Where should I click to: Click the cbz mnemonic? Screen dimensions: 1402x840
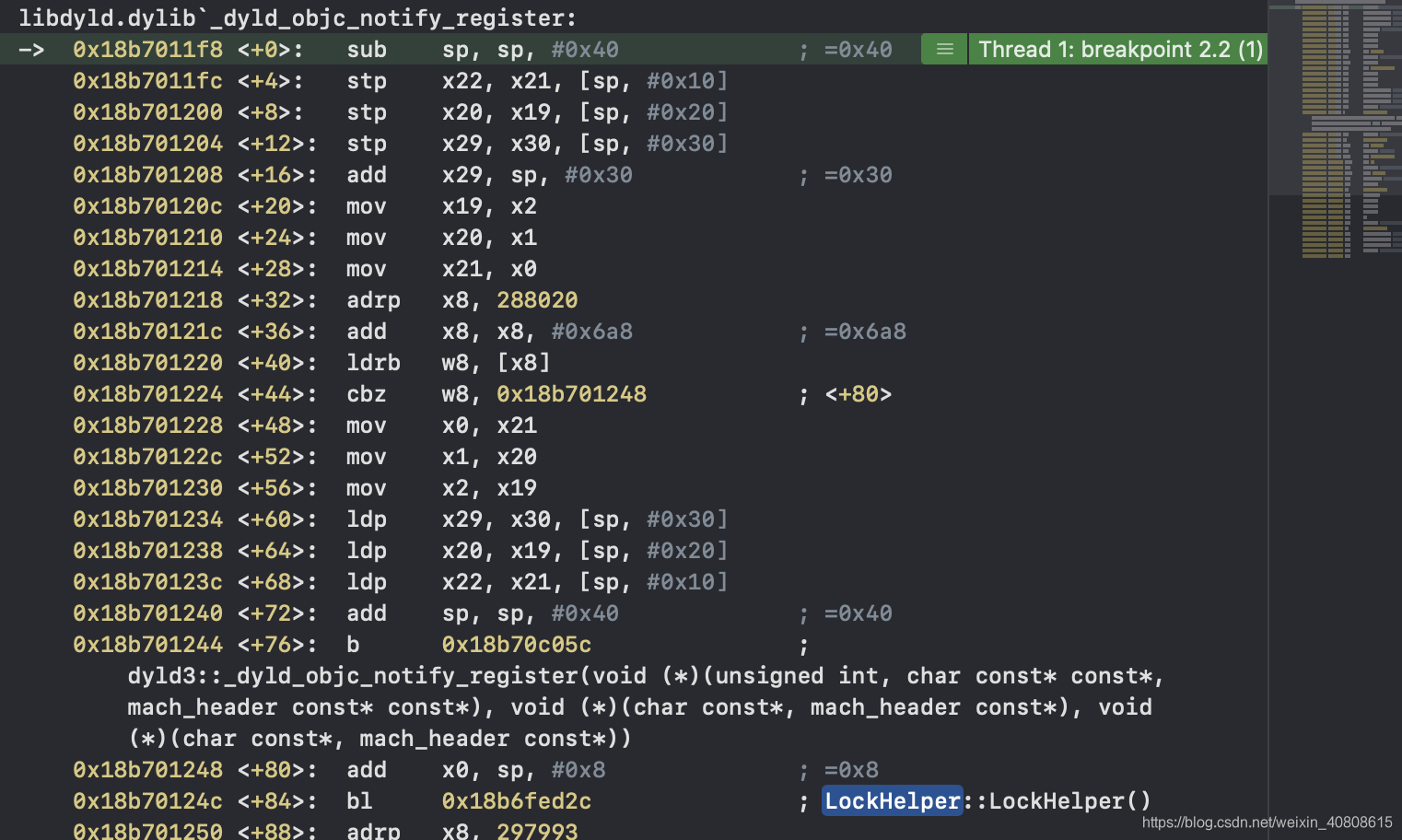tap(367, 394)
